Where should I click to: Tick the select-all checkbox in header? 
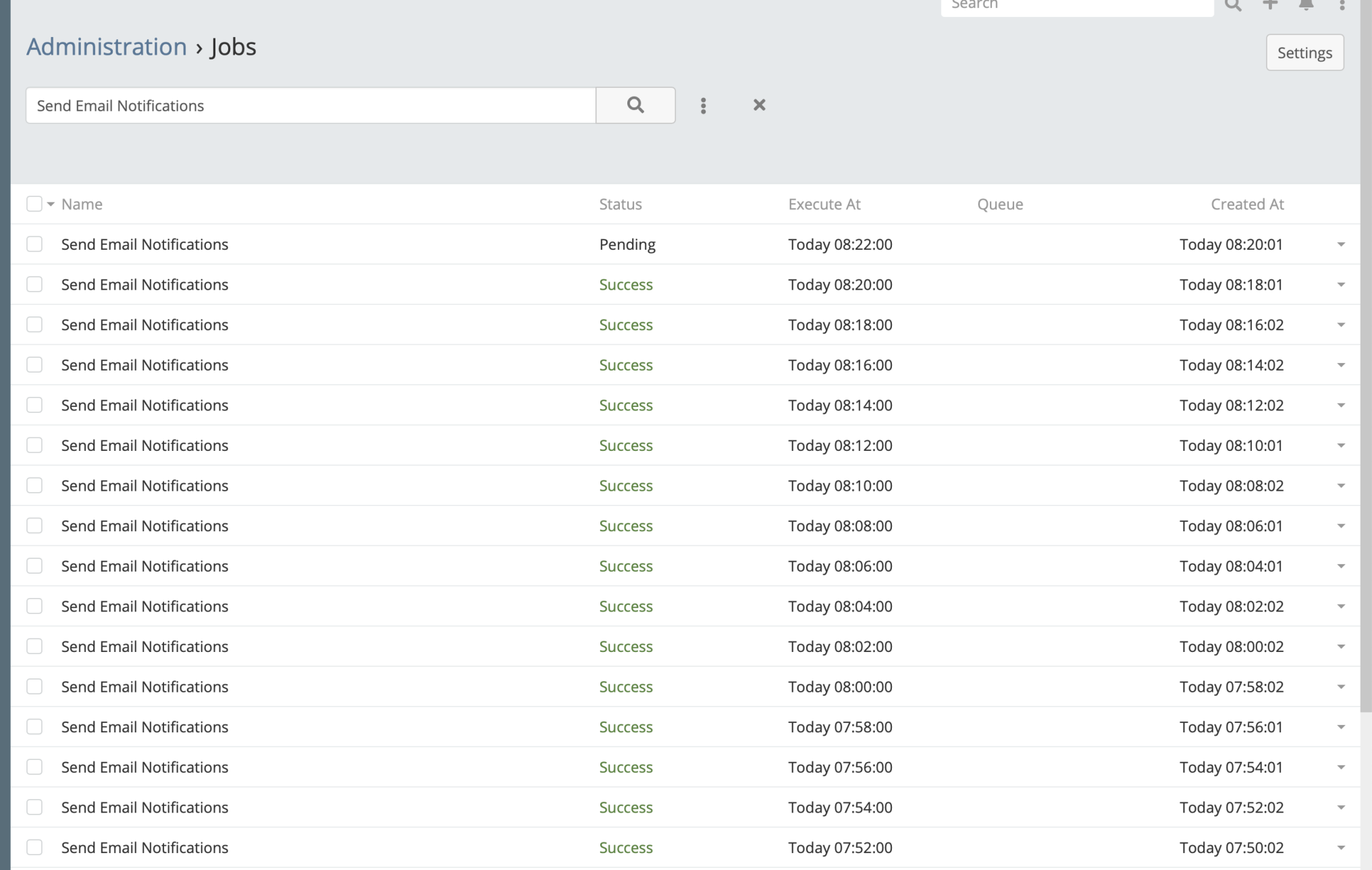(x=34, y=204)
